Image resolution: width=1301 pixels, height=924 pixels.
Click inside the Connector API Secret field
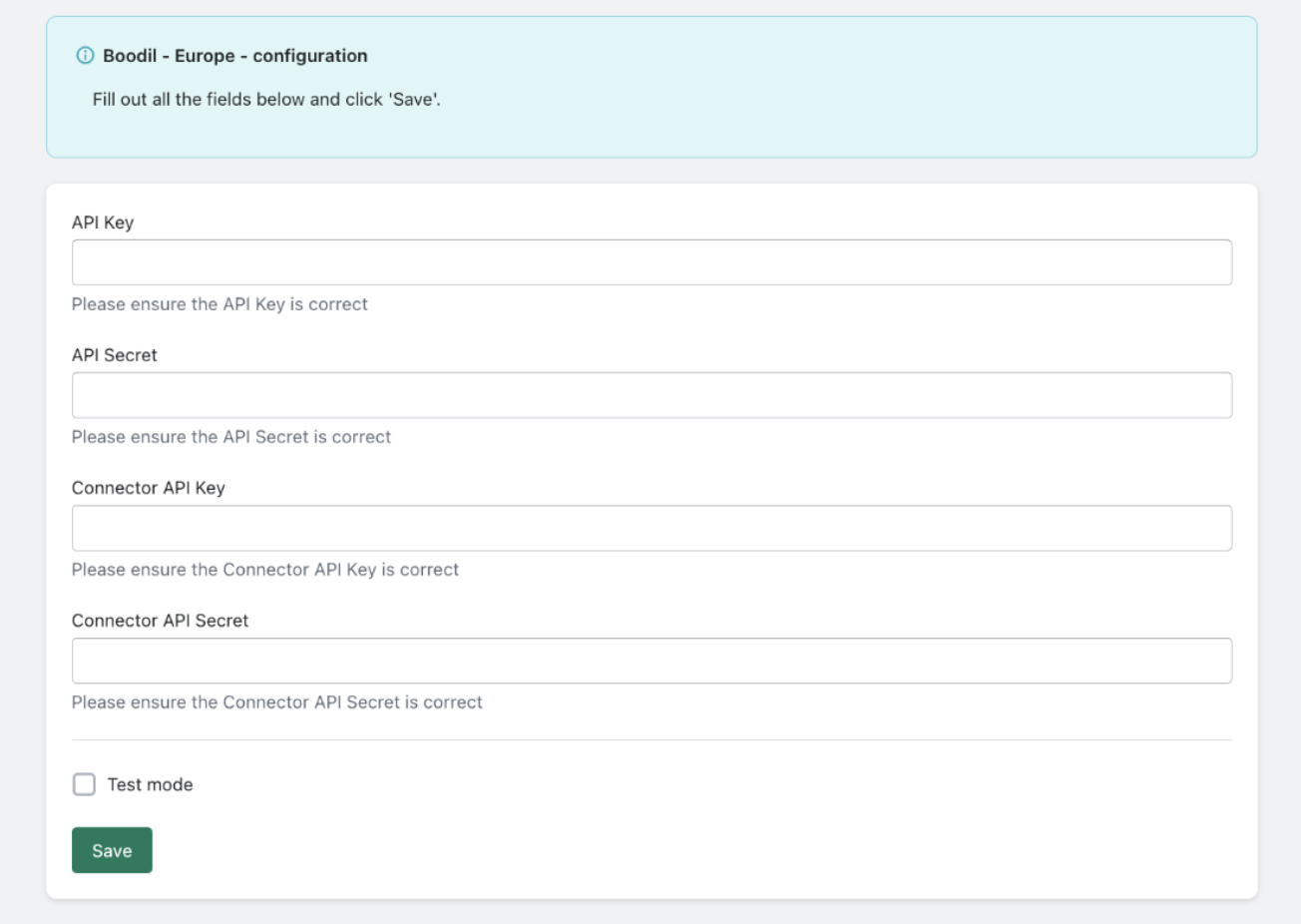[651, 661]
